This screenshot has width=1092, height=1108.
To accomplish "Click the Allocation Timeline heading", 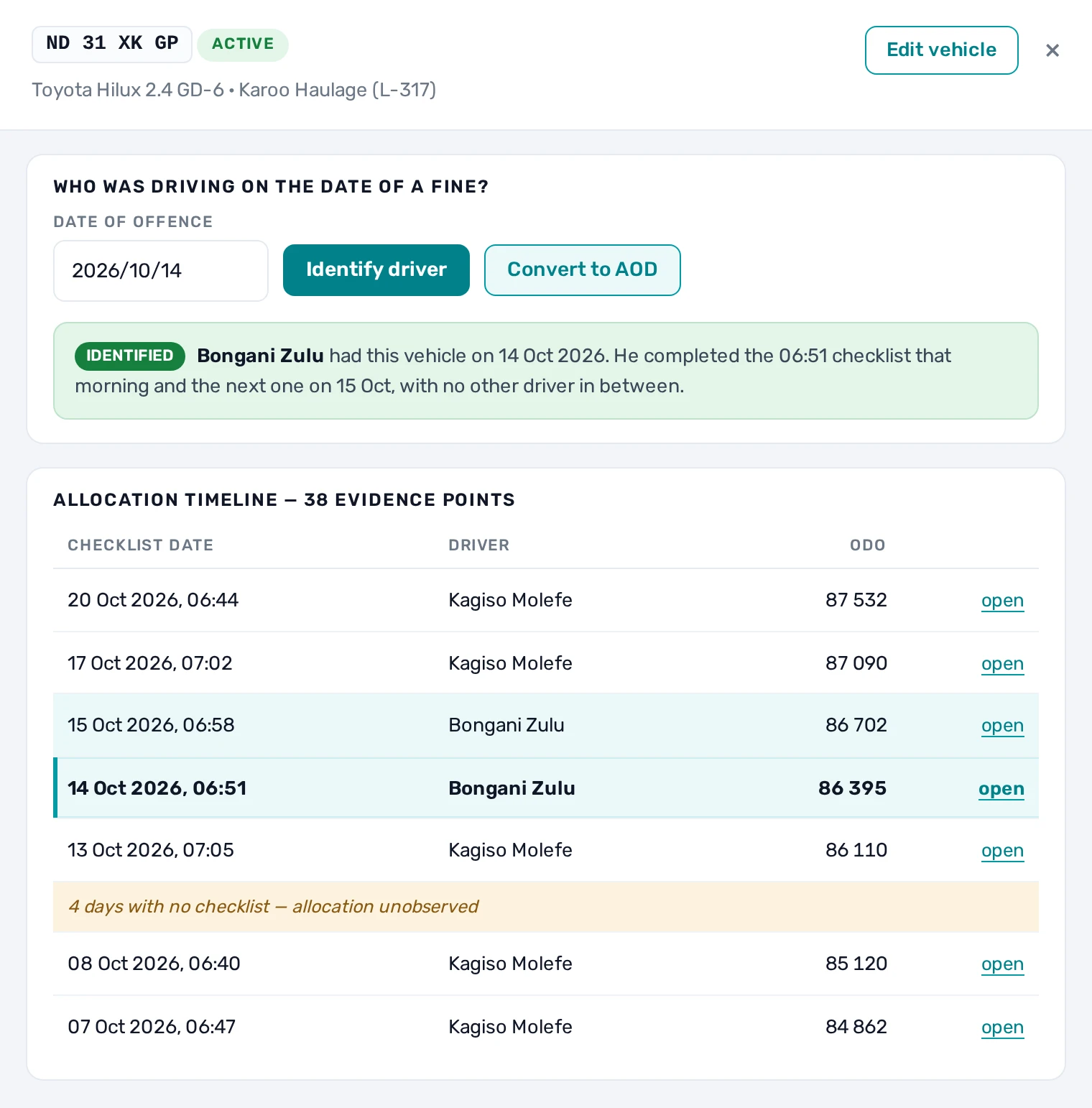I will tap(284, 500).
